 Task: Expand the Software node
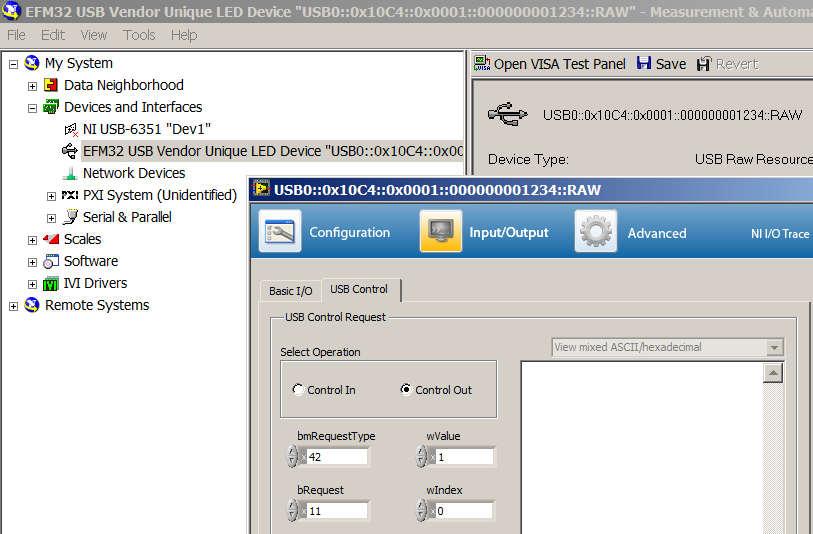pyautogui.click(x=32, y=262)
